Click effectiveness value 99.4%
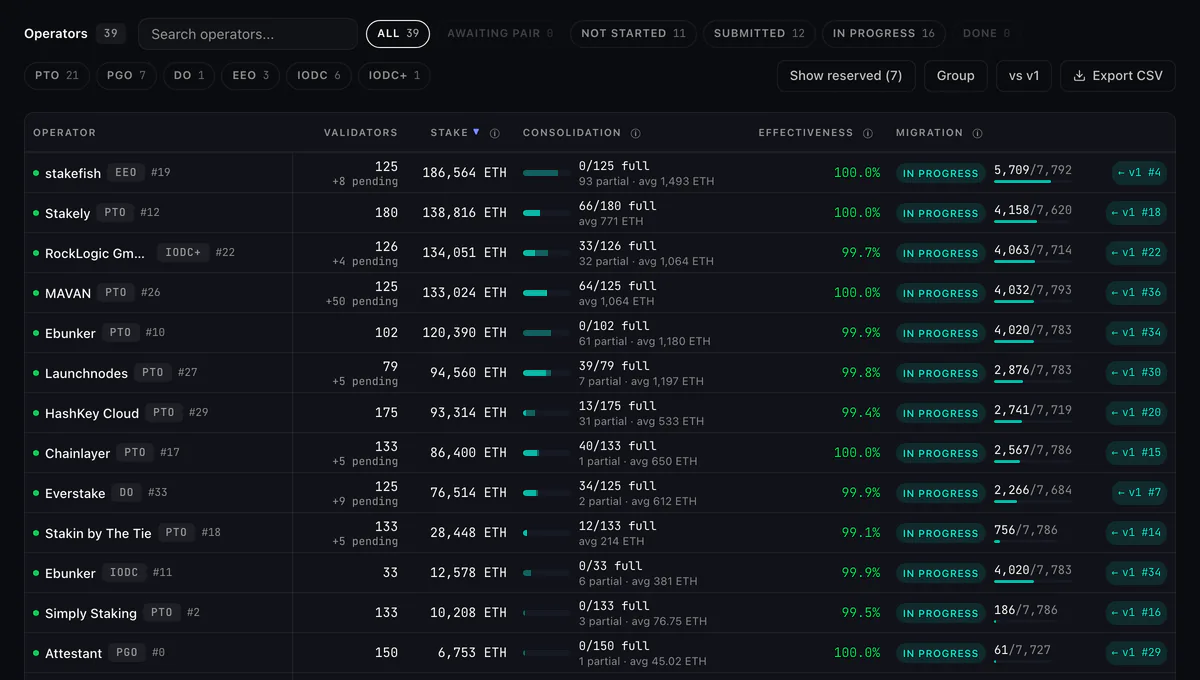 pos(861,413)
